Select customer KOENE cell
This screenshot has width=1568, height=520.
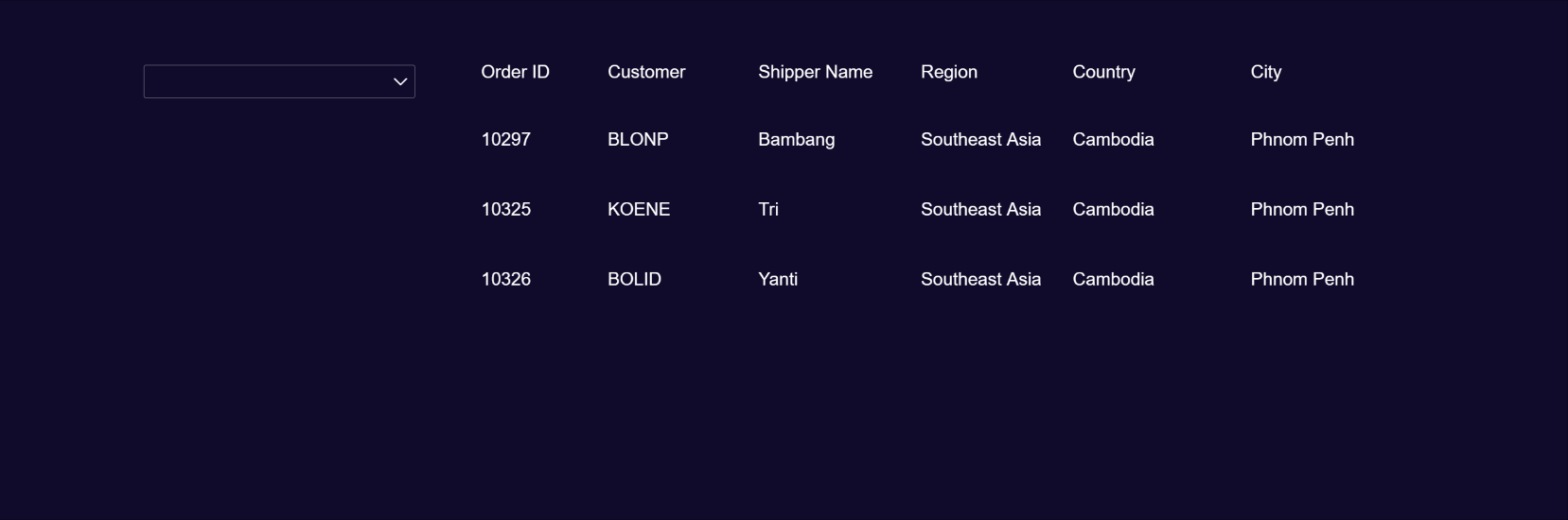pyautogui.click(x=639, y=210)
